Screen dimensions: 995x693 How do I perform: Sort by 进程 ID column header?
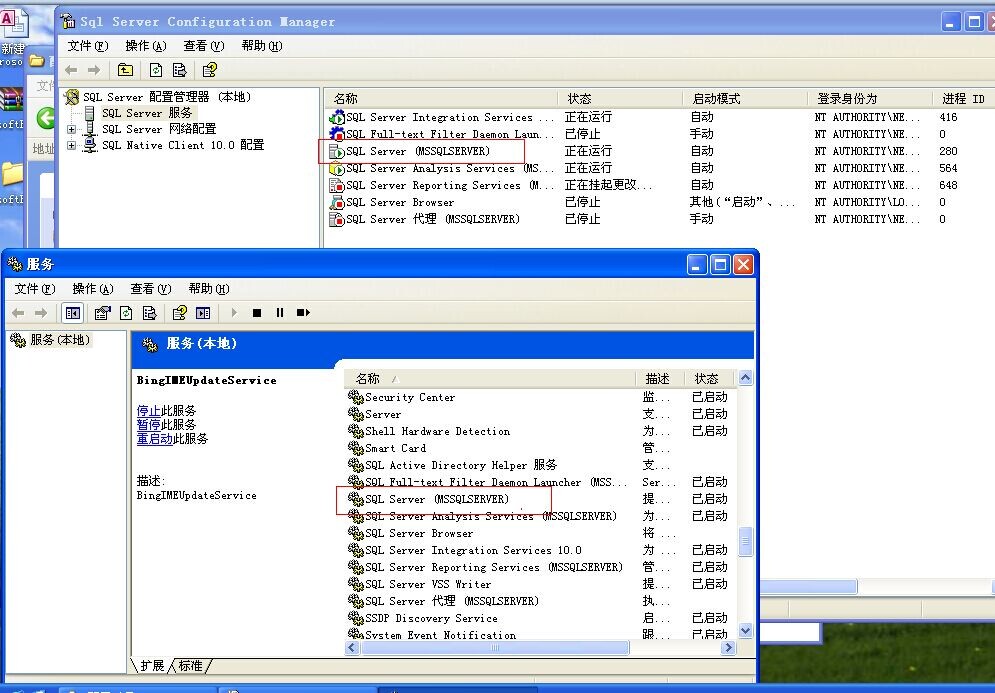963,98
